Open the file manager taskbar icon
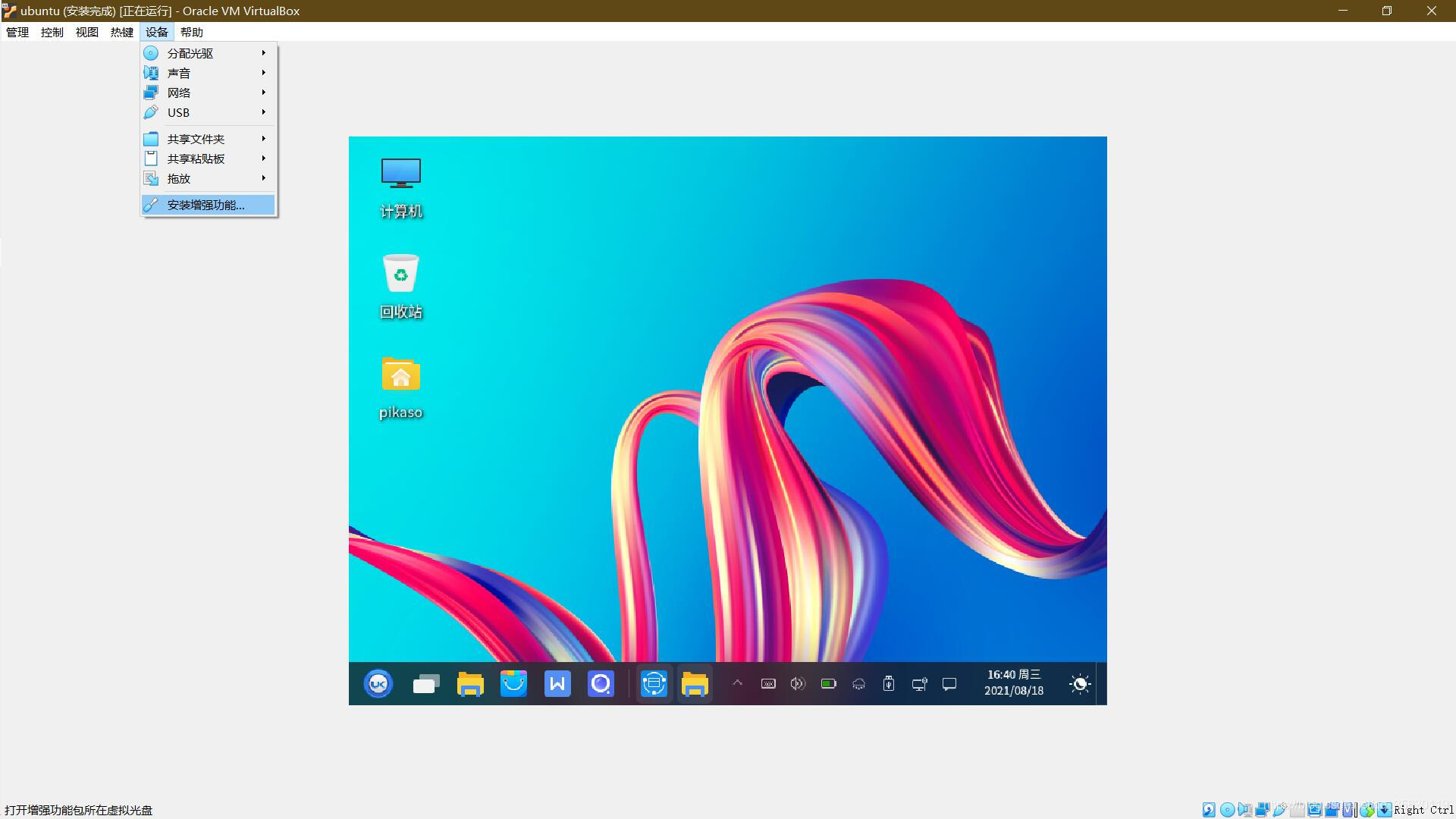This screenshot has width=1456, height=819. tap(470, 683)
